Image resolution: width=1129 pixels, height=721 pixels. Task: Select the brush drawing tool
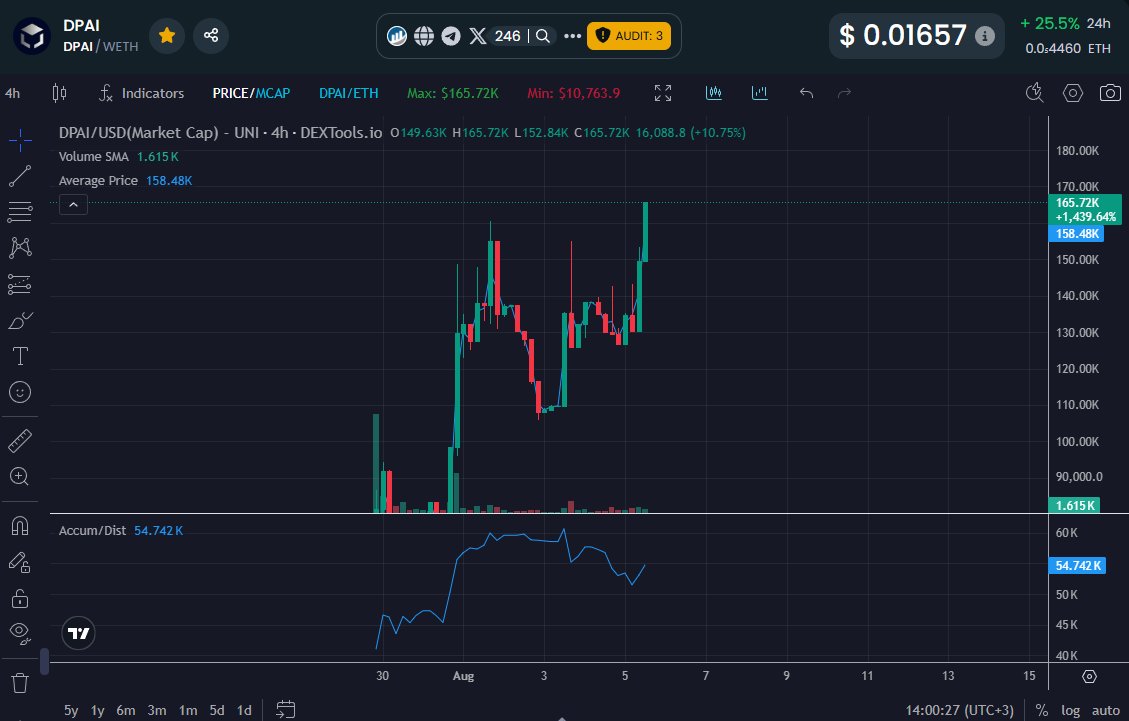(20, 321)
